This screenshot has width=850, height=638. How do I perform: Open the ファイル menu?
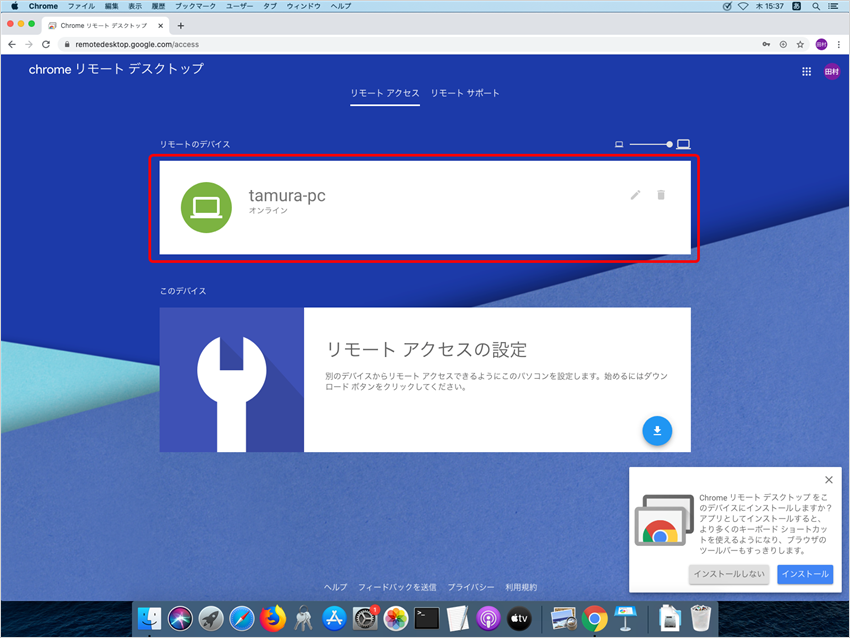[x=81, y=6]
